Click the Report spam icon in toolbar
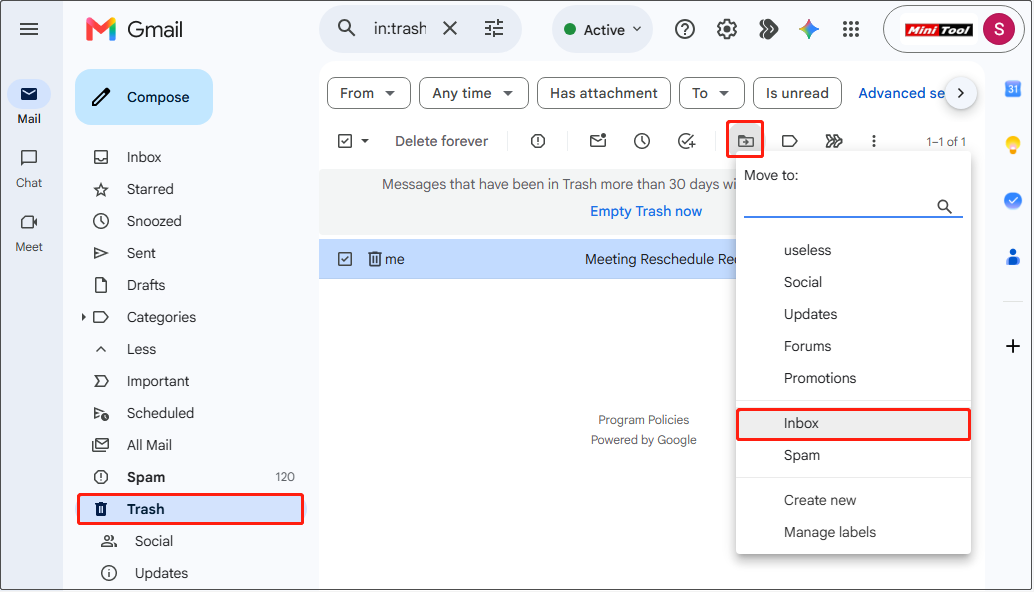The width and height of the screenshot is (1034, 592). click(538, 141)
